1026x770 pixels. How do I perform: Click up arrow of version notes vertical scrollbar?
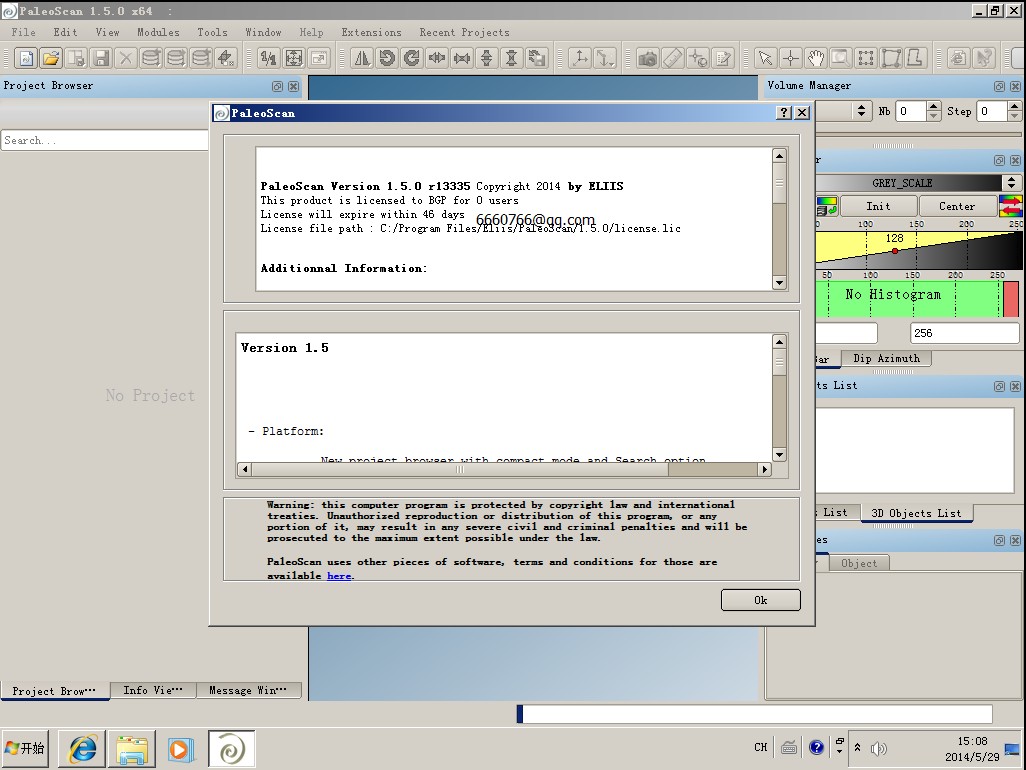[779, 341]
